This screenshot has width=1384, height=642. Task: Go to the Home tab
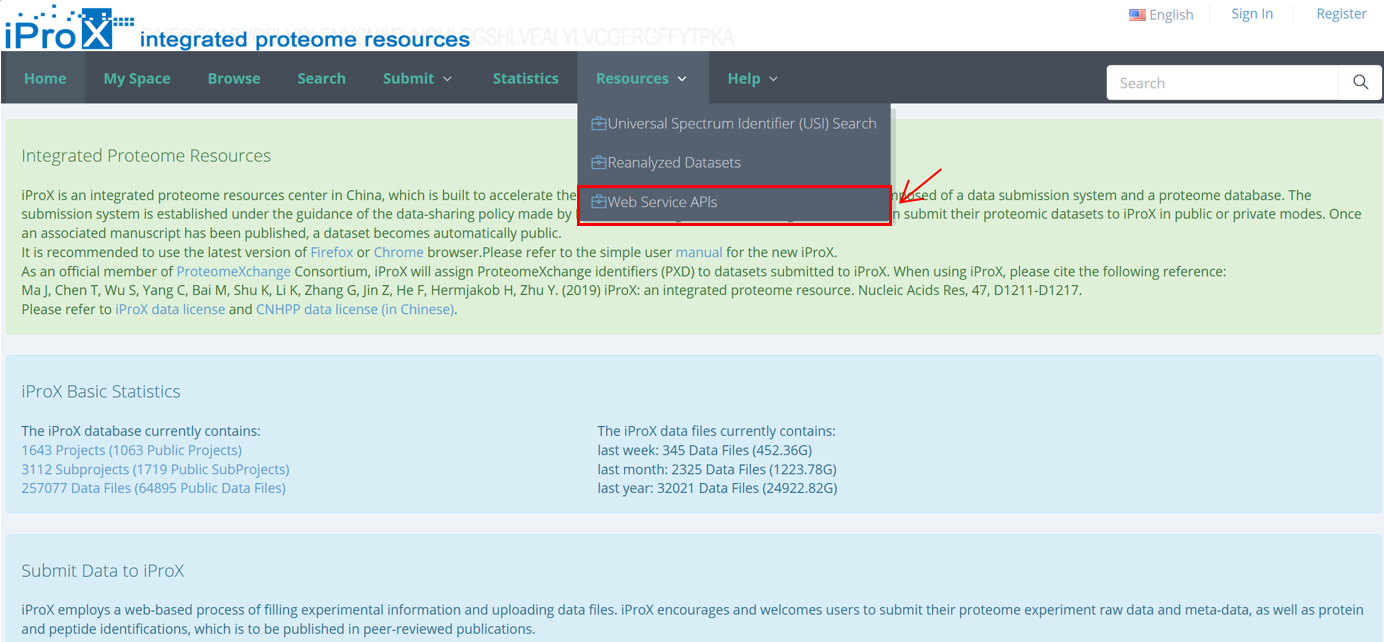45,79
